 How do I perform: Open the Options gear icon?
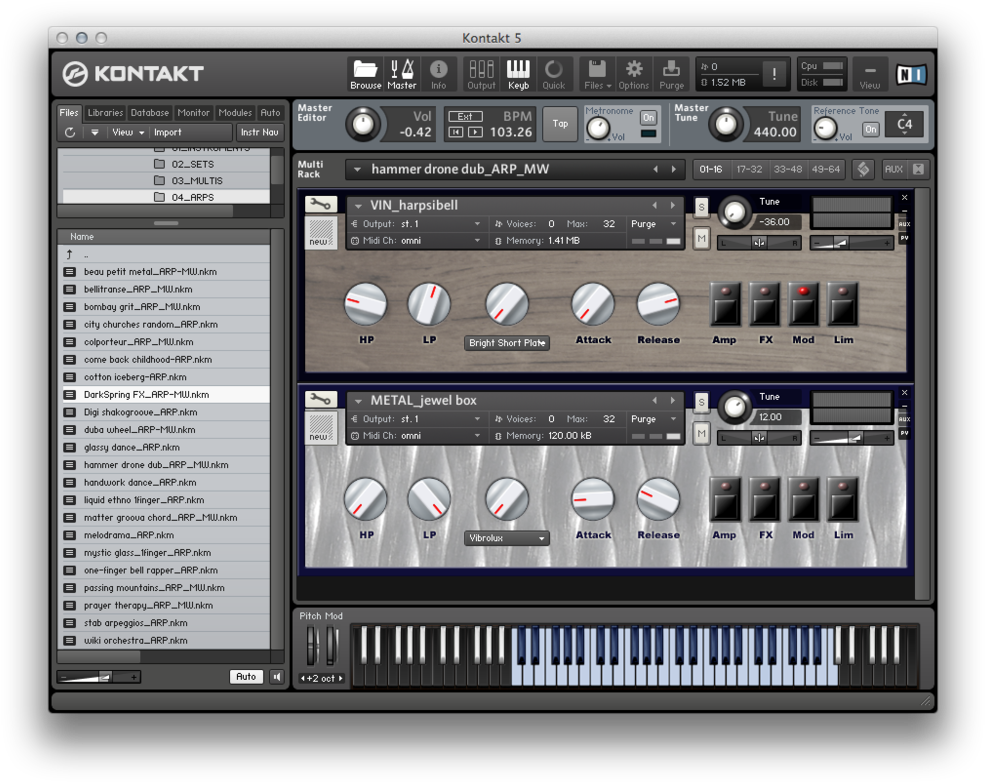(x=633, y=74)
